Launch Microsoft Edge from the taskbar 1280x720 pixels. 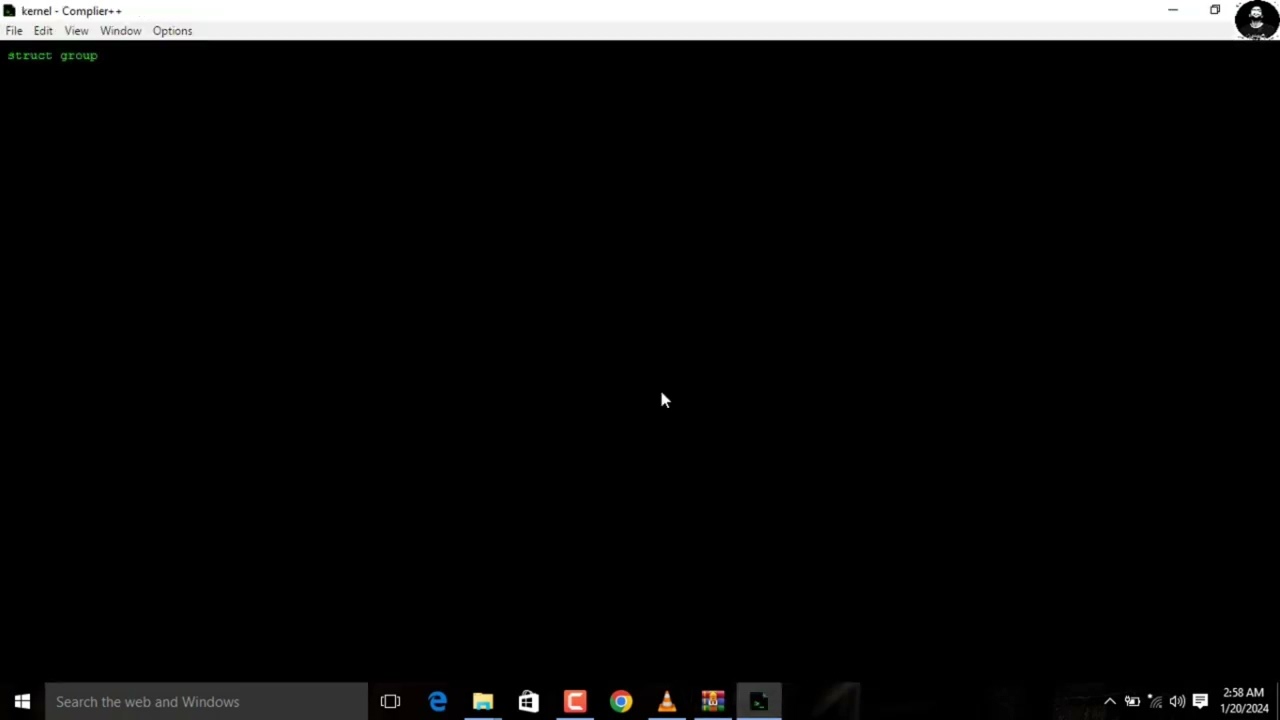point(437,702)
